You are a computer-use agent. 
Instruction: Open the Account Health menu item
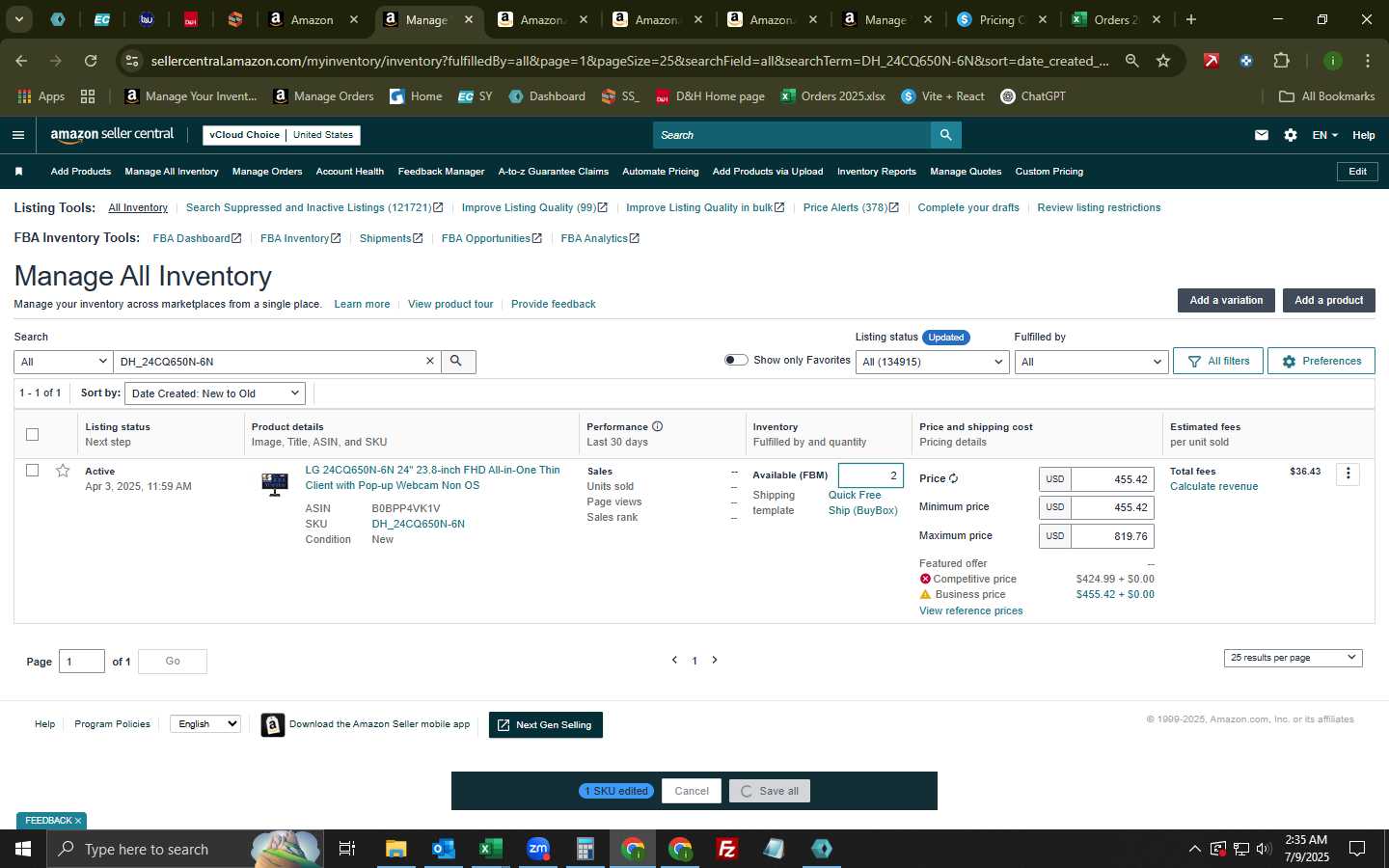tap(350, 172)
